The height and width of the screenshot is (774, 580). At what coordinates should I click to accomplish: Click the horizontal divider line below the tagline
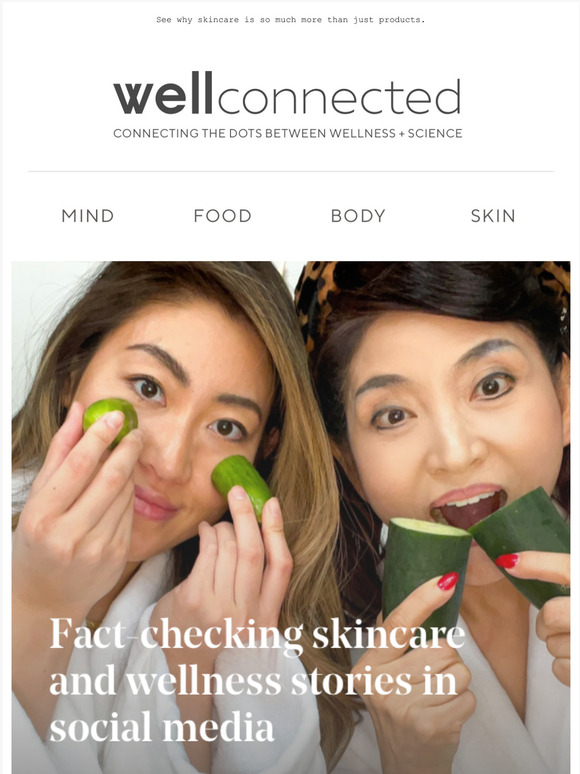tap(291, 171)
